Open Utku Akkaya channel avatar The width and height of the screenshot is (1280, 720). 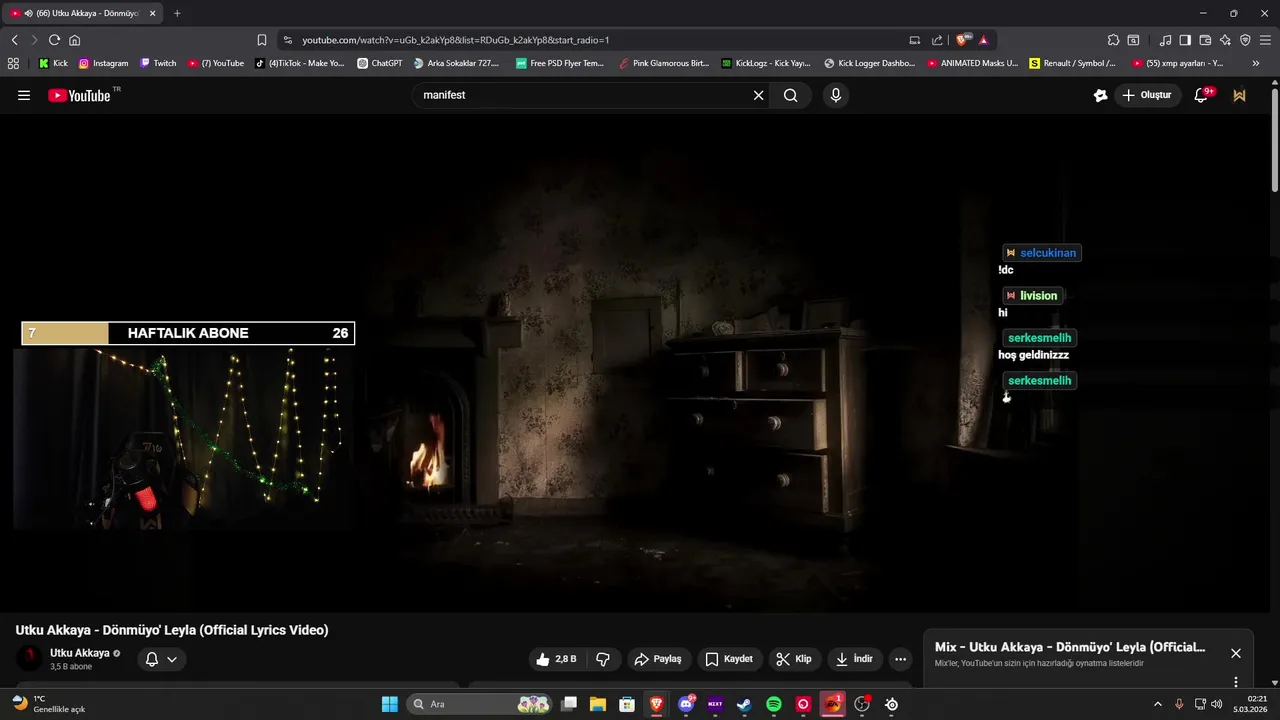[x=29, y=658]
